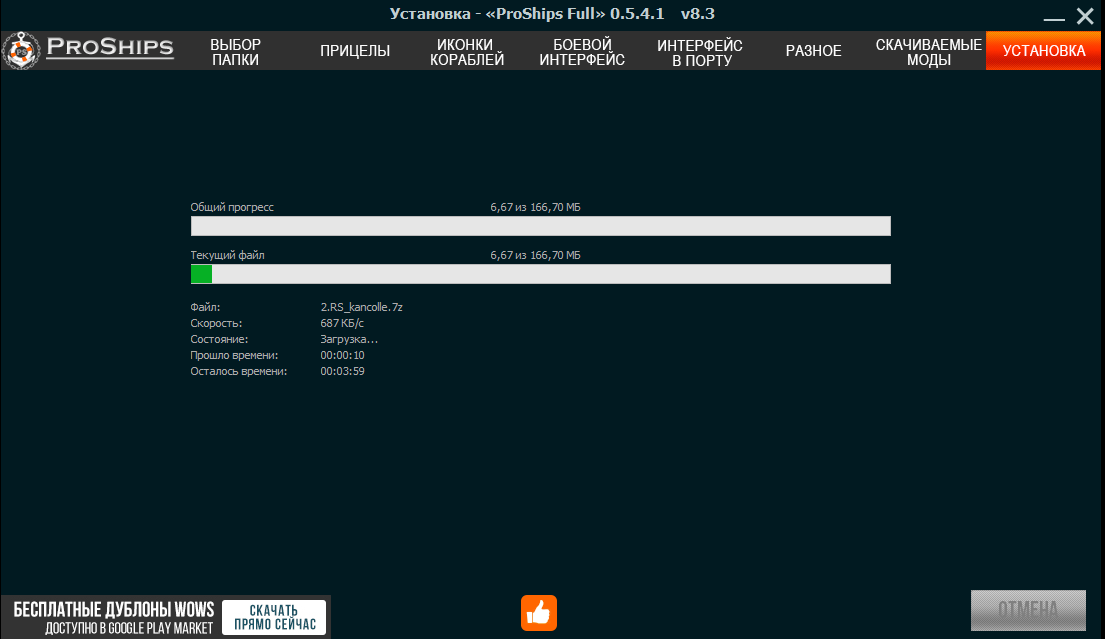Switch to СКАЧИВАЕМЫЕ МОДЫ tab

928,52
